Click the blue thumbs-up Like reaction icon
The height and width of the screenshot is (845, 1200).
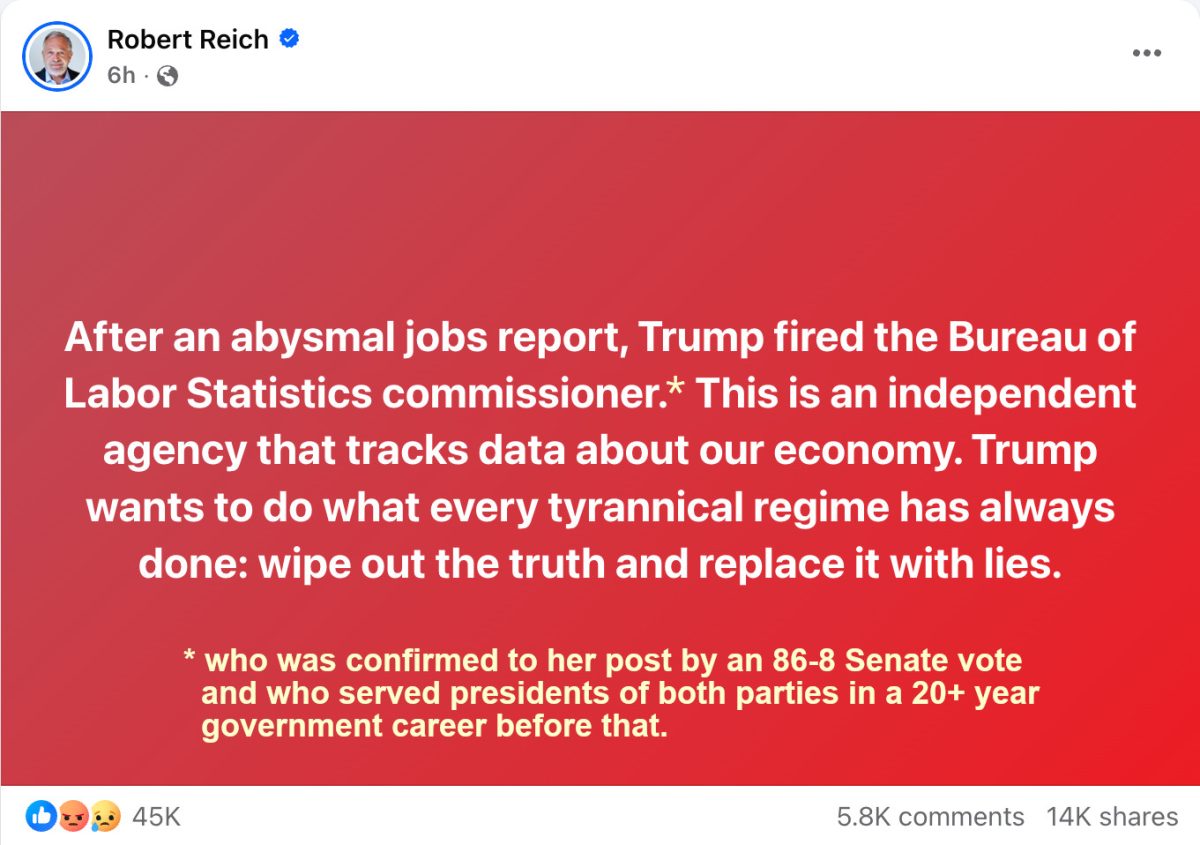[41, 817]
